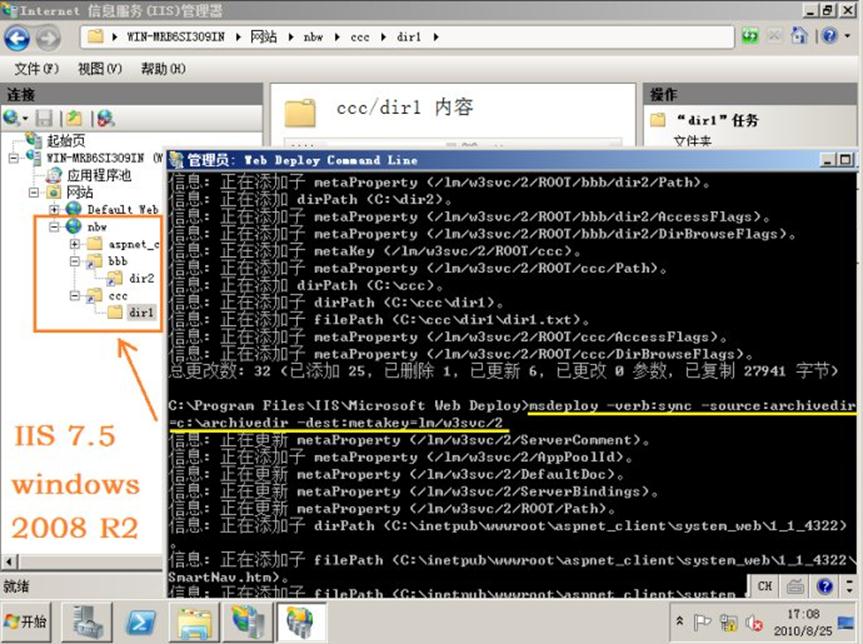Refresh the page with the green refresh icon

pyautogui.click(x=750, y=36)
